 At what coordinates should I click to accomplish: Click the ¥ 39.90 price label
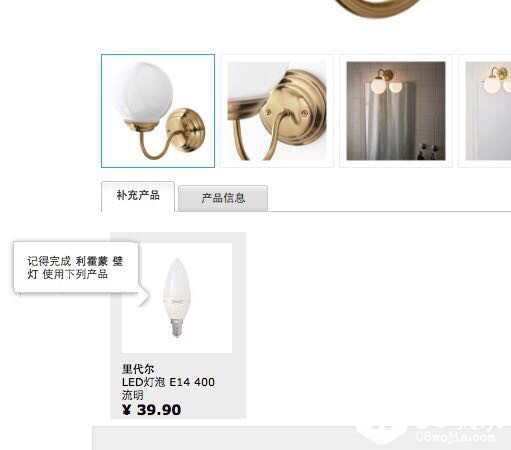152,410
